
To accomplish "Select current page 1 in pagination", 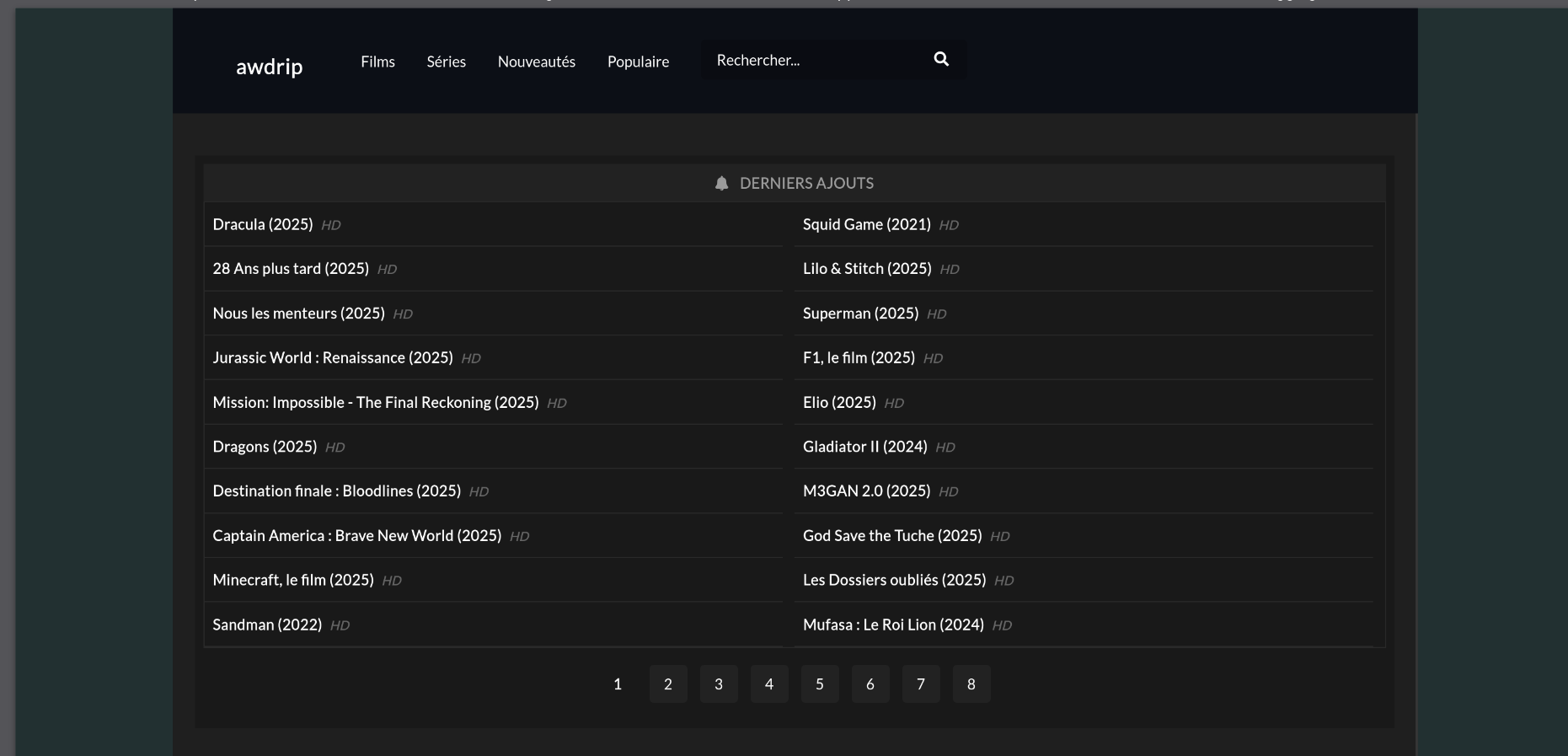I will (x=618, y=684).
